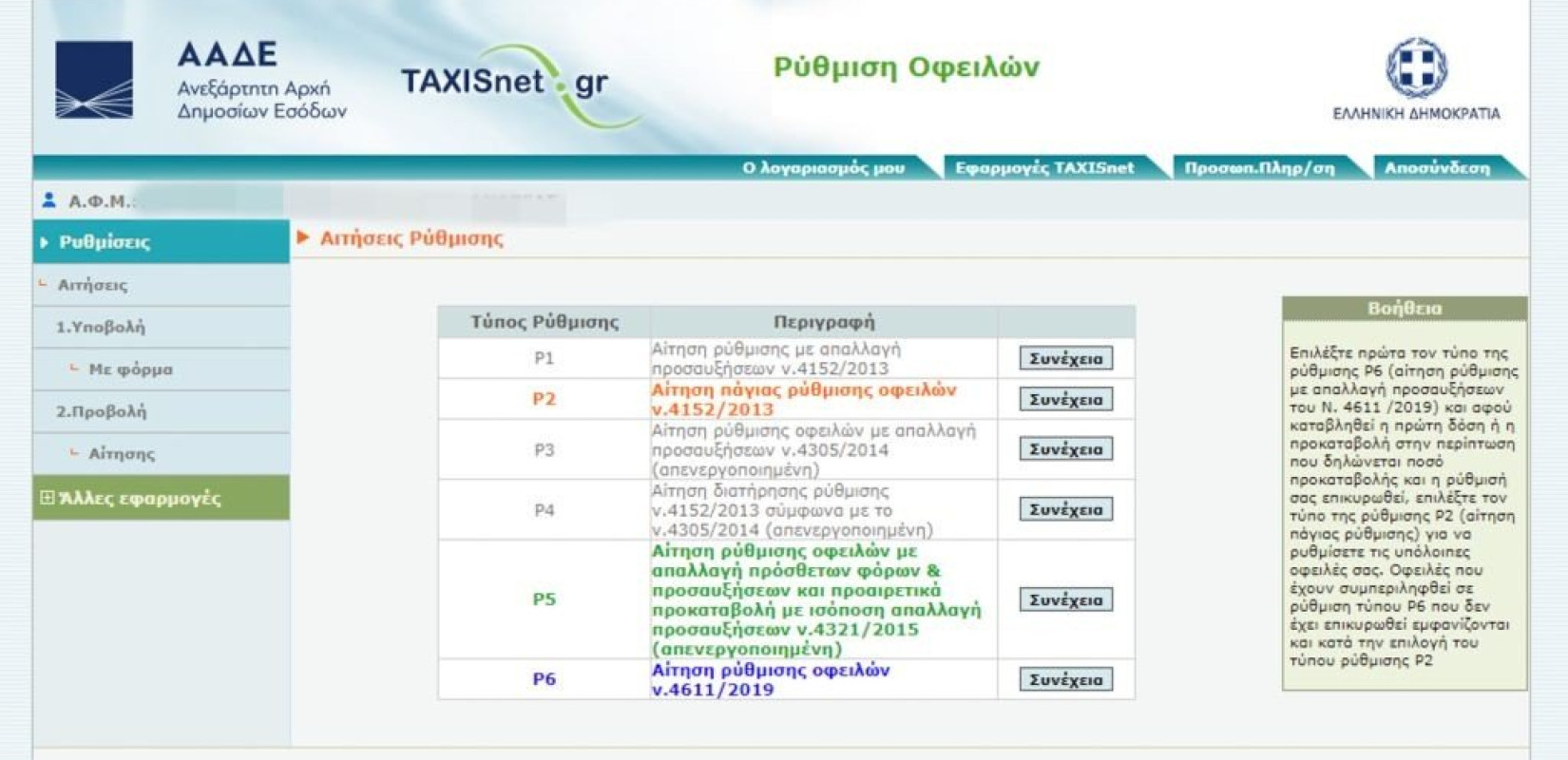Viewport: 1568px width, 760px height.
Task: Open the Ο λογαριασμός μου tab
Action: pyautogui.click(x=823, y=168)
